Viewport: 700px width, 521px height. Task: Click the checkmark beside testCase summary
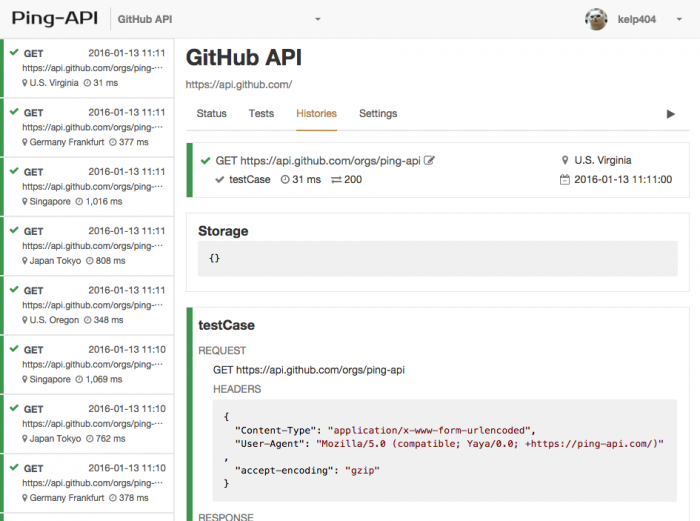[x=220, y=179]
